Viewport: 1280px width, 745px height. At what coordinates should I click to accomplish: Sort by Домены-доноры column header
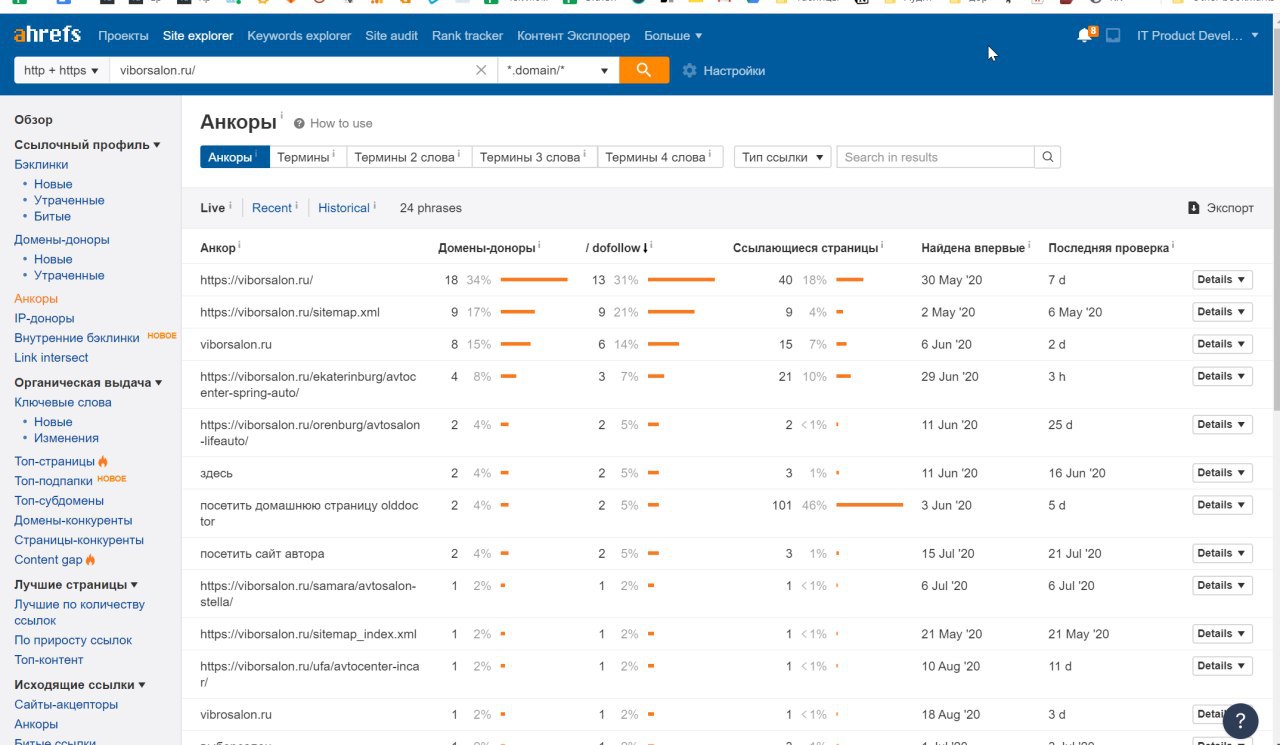[x=487, y=247]
